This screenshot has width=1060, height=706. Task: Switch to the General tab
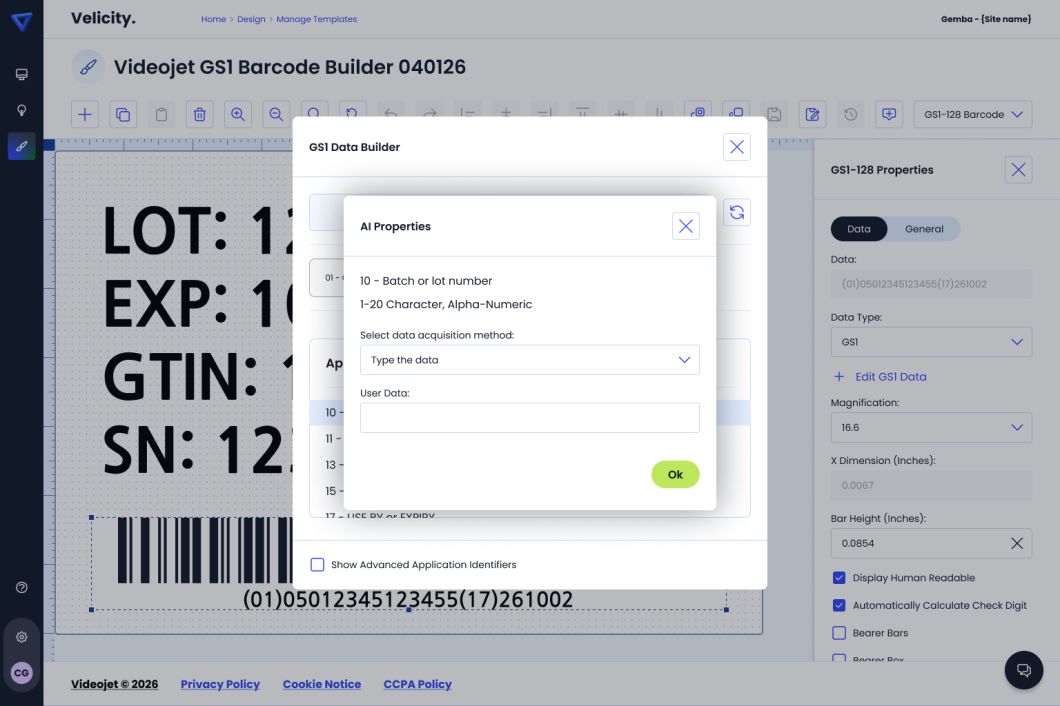924,229
